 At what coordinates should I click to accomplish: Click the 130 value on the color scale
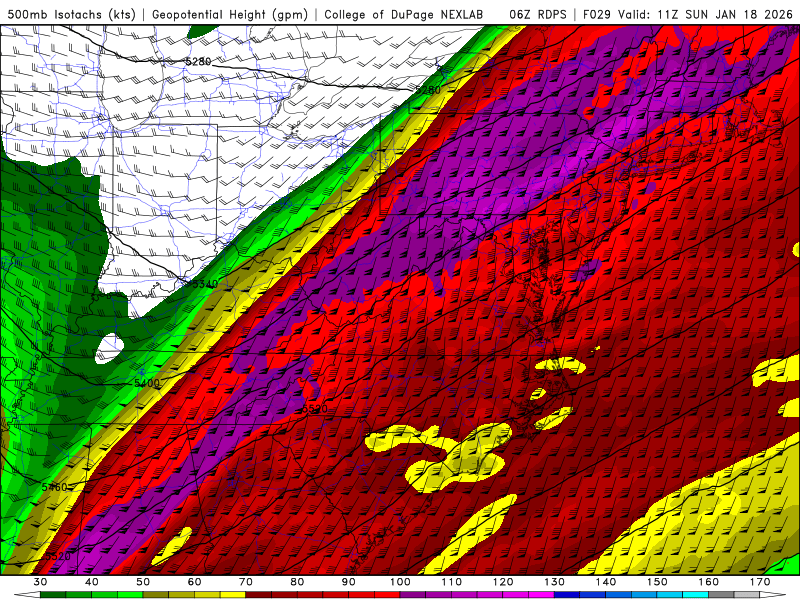pyautogui.click(x=555, y=582)
